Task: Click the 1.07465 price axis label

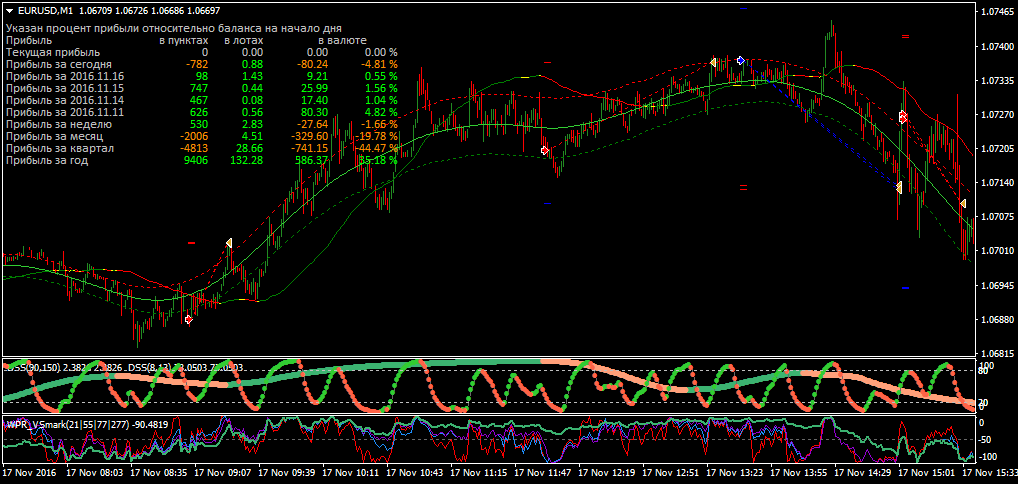Action: (999, 12)
